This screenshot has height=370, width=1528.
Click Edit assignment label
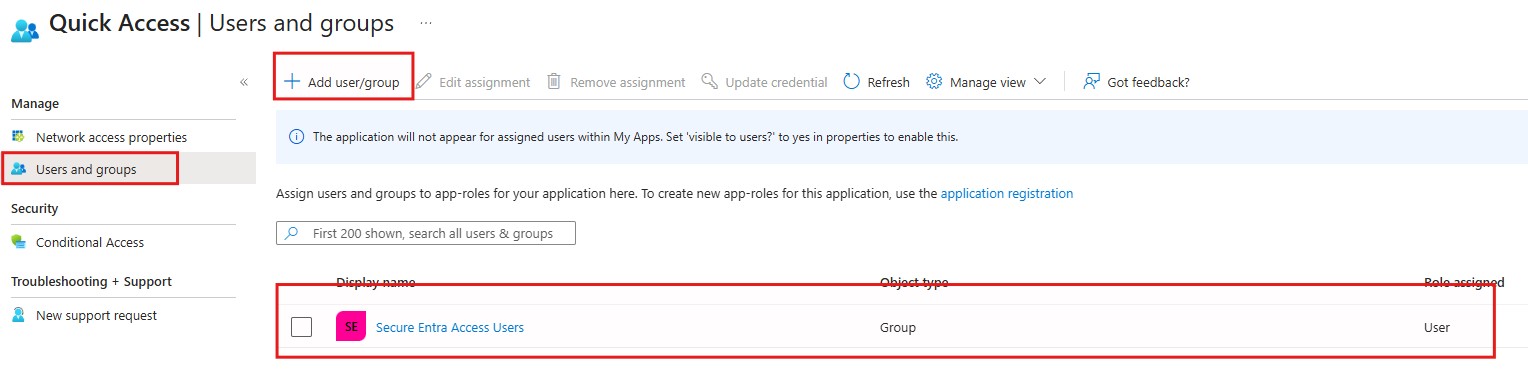[484, 82]
